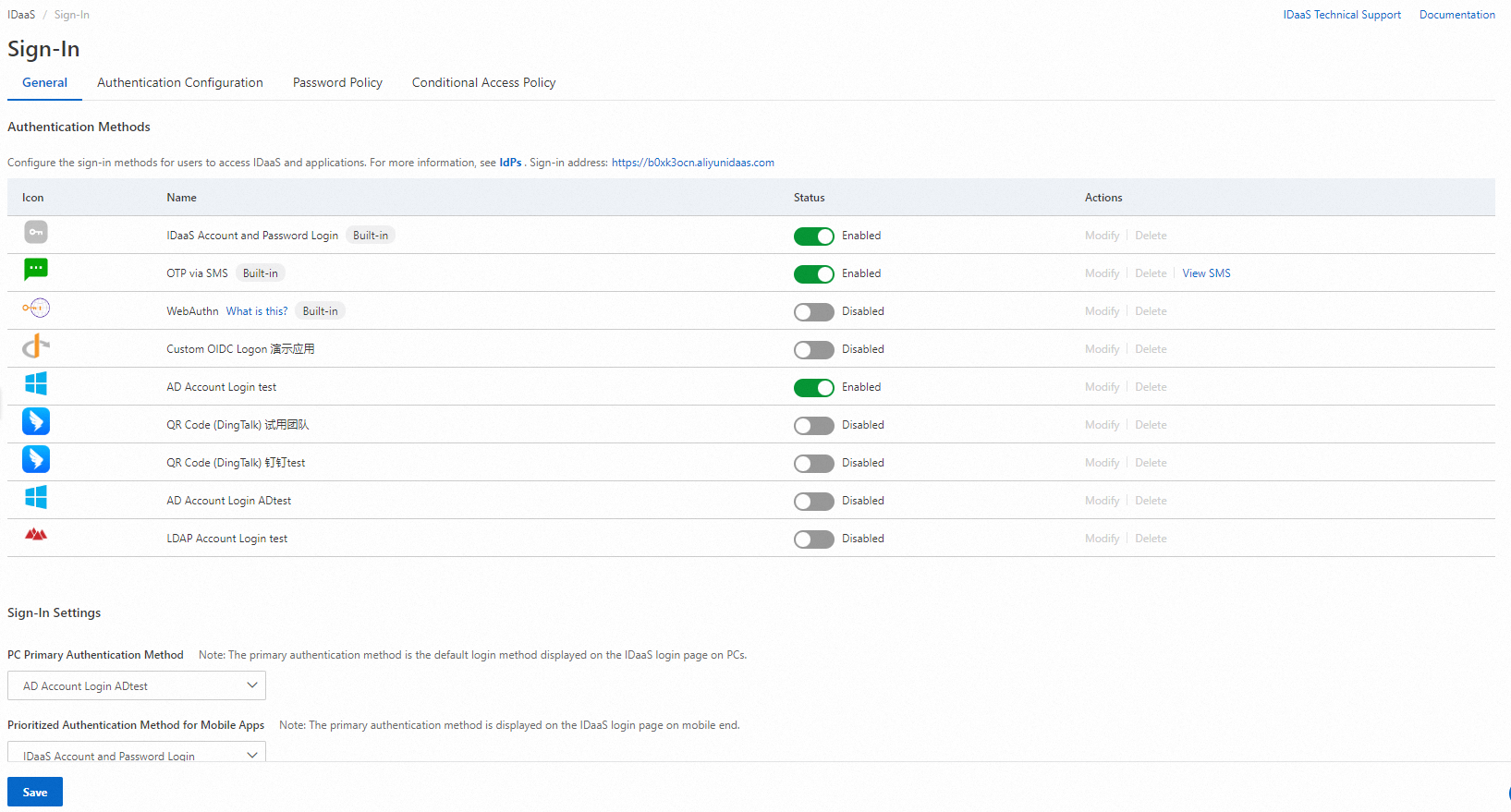Click the 'Custom OIDC Logon 演示应用' name
1511x812 pixels.
click(x=240, y=349)
